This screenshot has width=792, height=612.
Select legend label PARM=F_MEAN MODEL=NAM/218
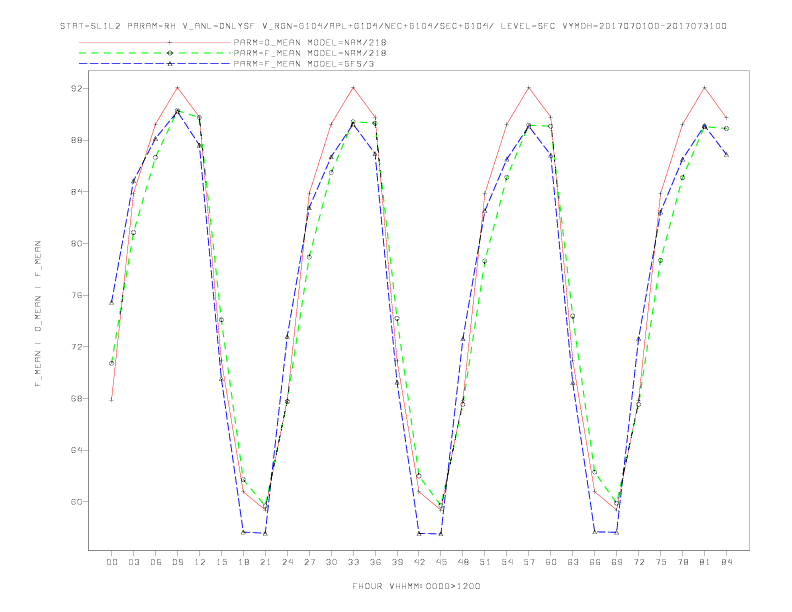pos(310,53)
